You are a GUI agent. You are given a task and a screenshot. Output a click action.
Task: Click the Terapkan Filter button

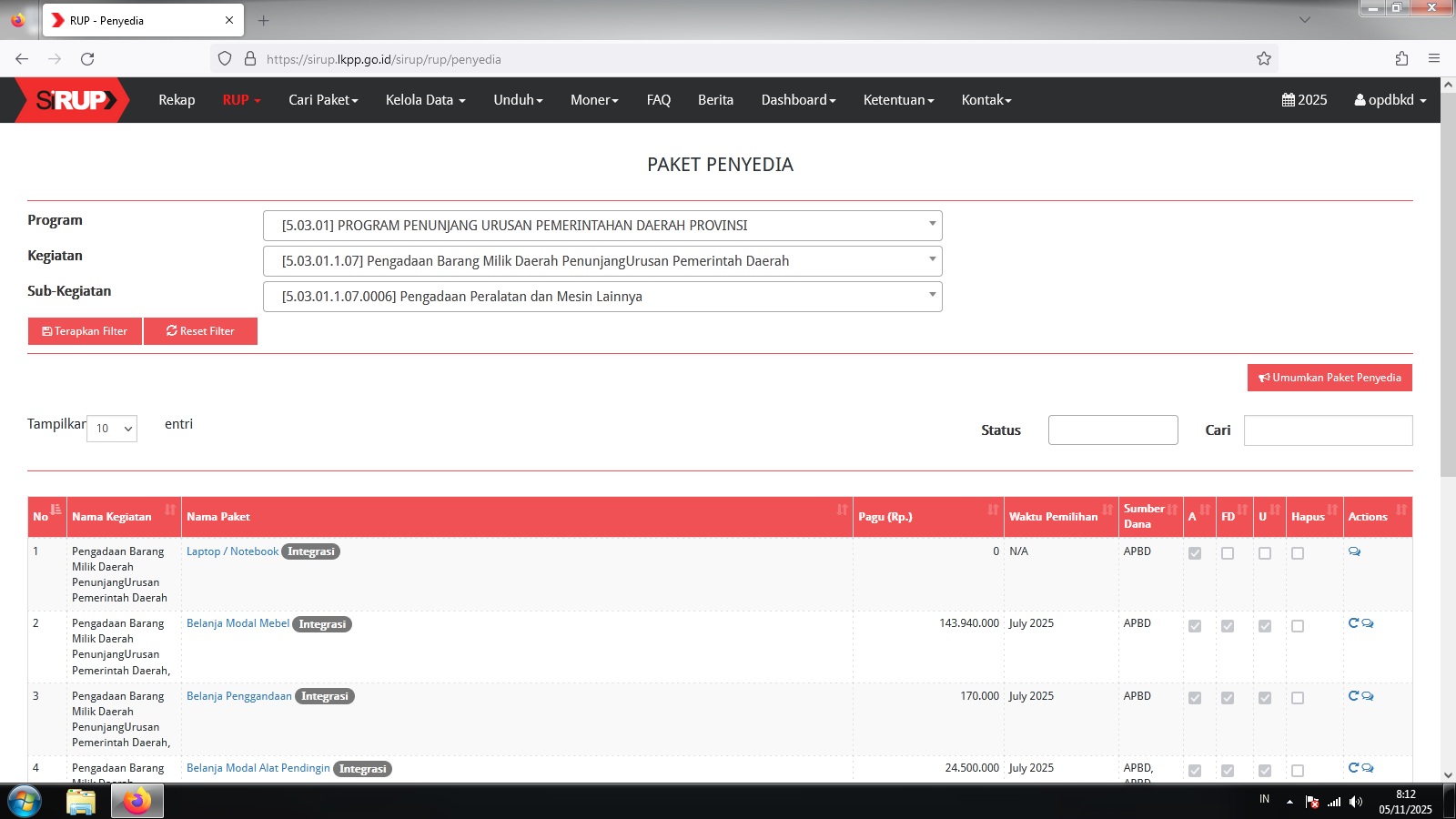[85, 331]
